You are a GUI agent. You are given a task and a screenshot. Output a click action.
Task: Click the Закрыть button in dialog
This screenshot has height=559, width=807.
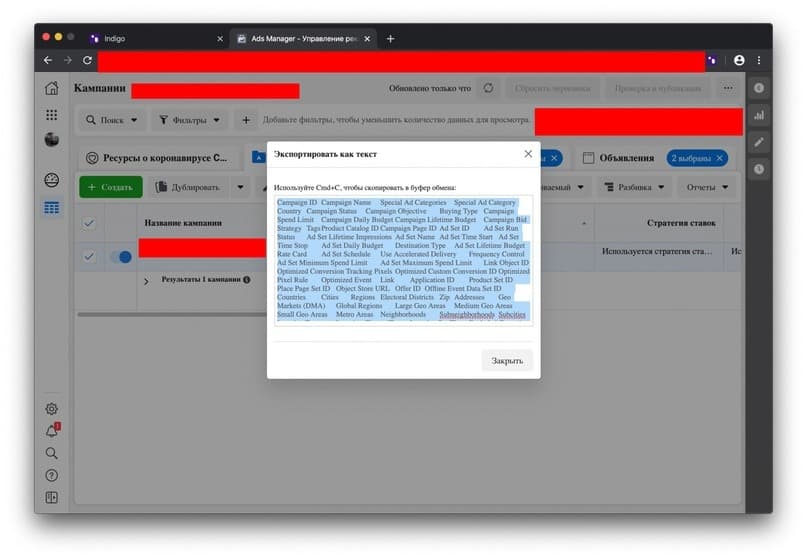(x=507, y=361)
